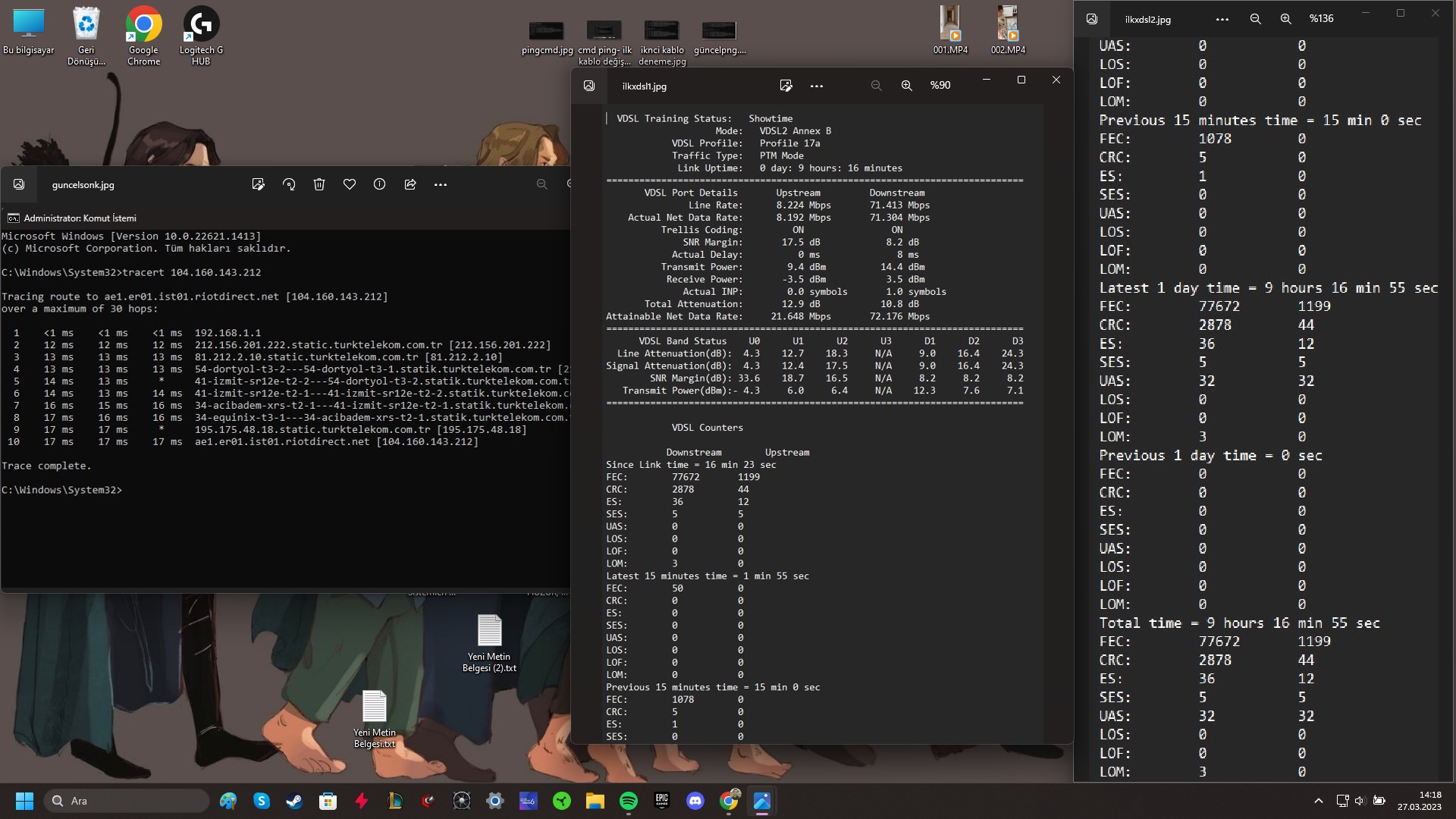Viewport: 1456px width, 819px height.
Task: Zoom in on the ilkxdsl1.jpg photo
Action: coord(906,86)
